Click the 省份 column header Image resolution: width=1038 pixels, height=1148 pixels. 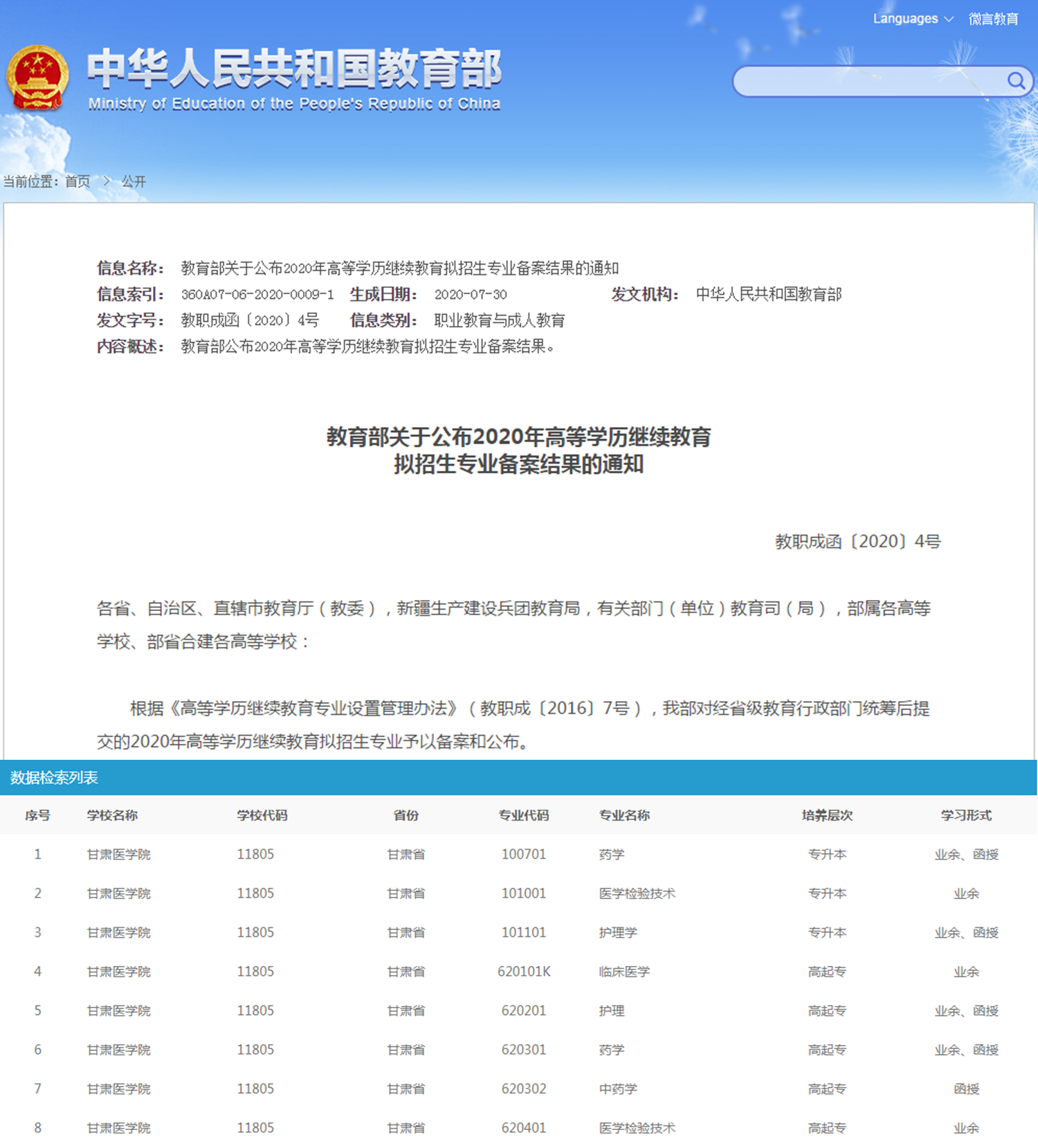pyautogui.click(x=406, y=815)
